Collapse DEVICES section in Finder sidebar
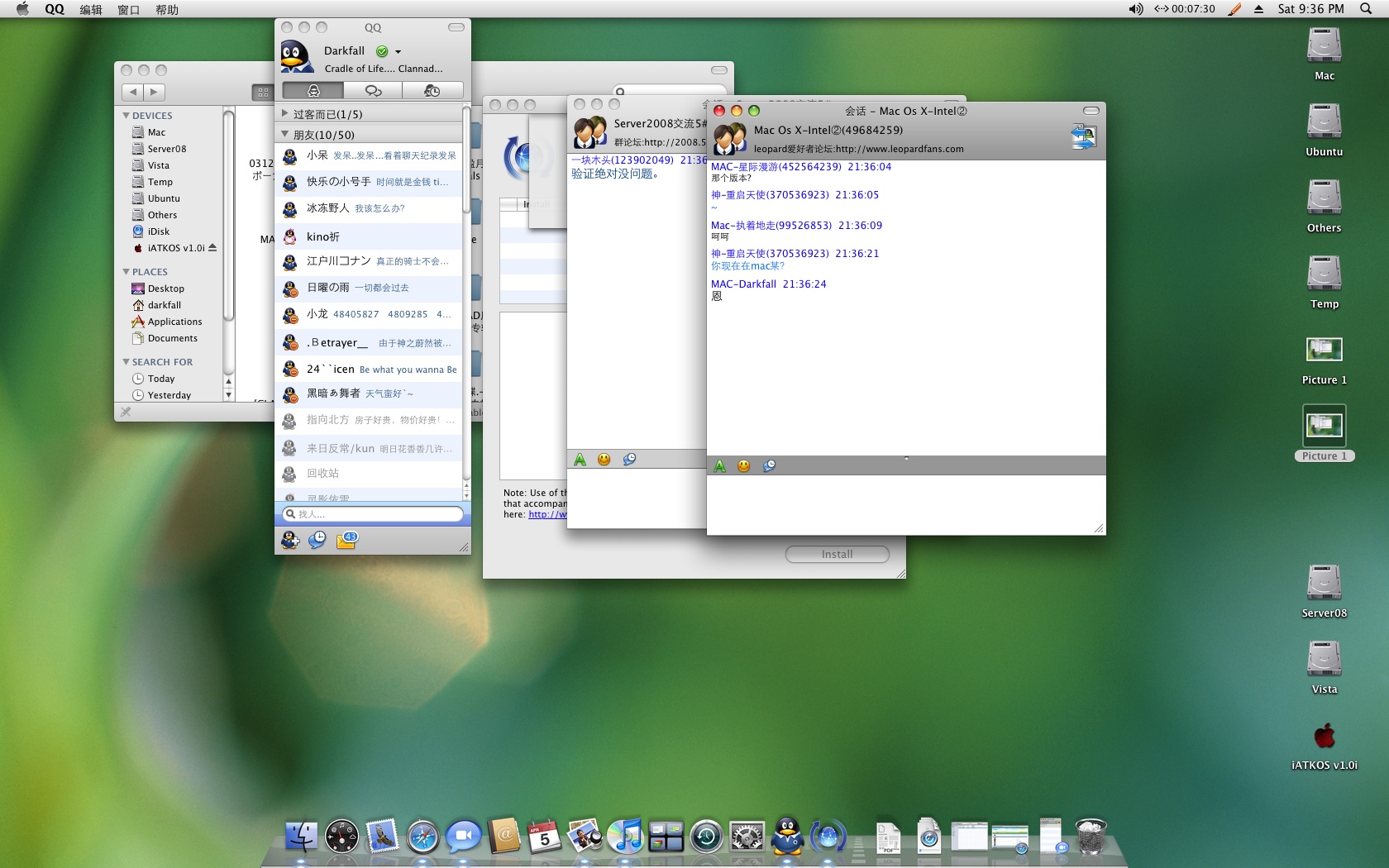This screenshot has width=1389, height=868. pyautogui.click(x=126, y=116)
